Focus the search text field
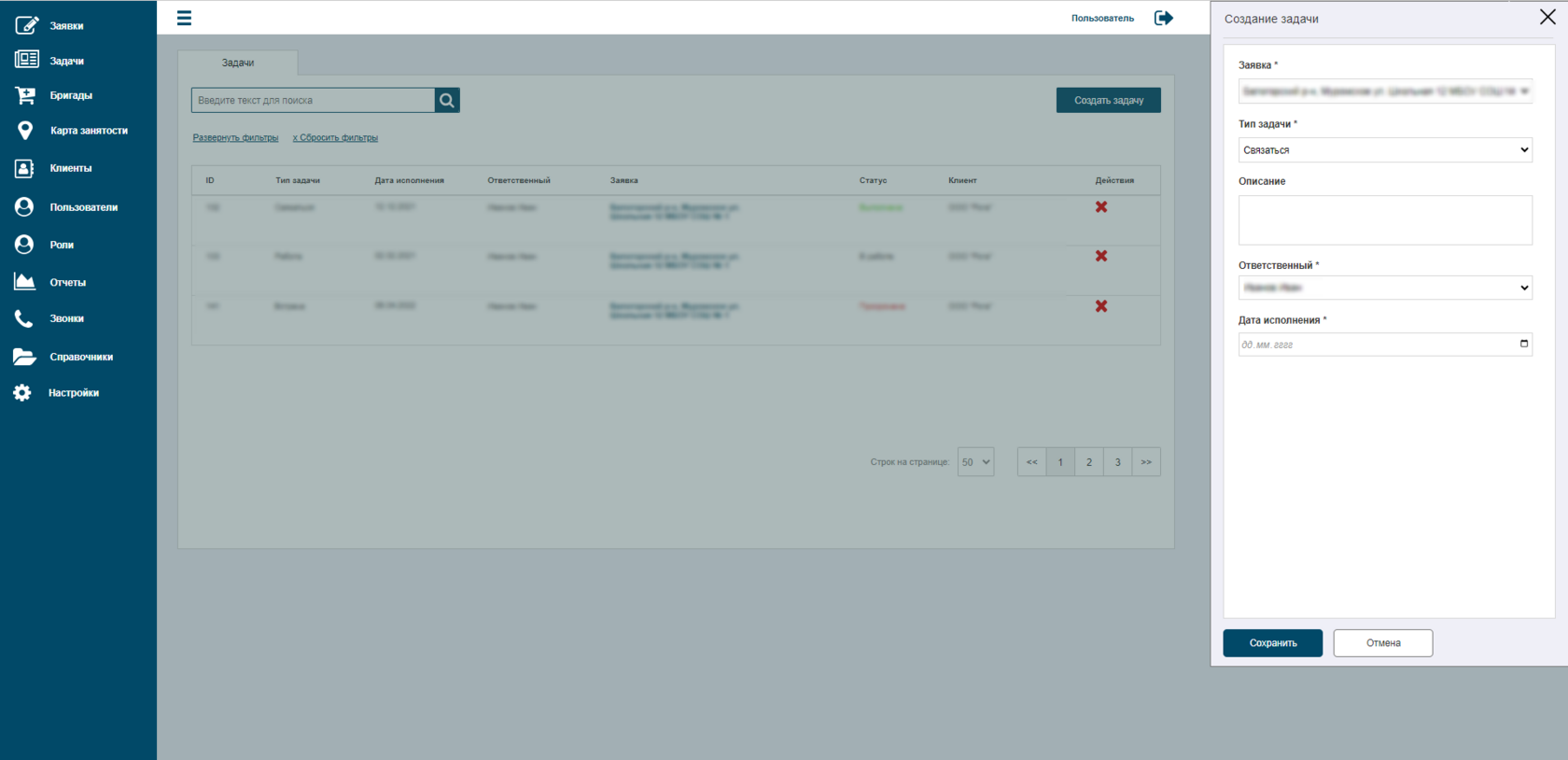1568x760 pixels. pyautogui.click(x=313, y=100)
